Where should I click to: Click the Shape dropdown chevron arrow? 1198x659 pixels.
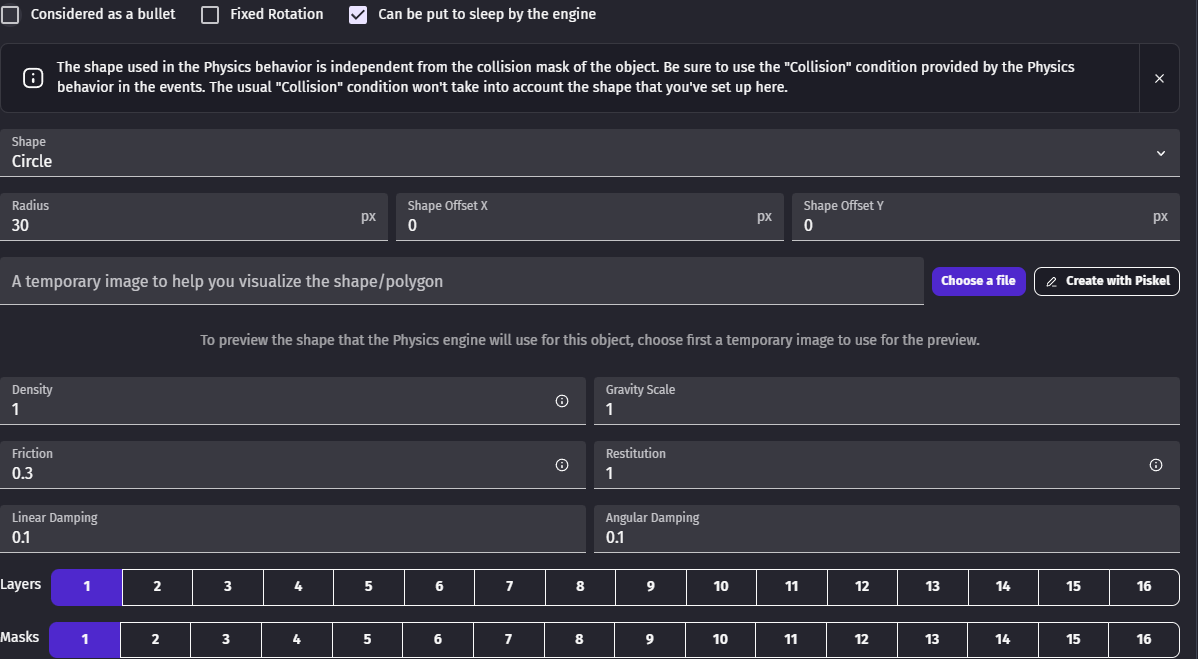(1160, 153)
